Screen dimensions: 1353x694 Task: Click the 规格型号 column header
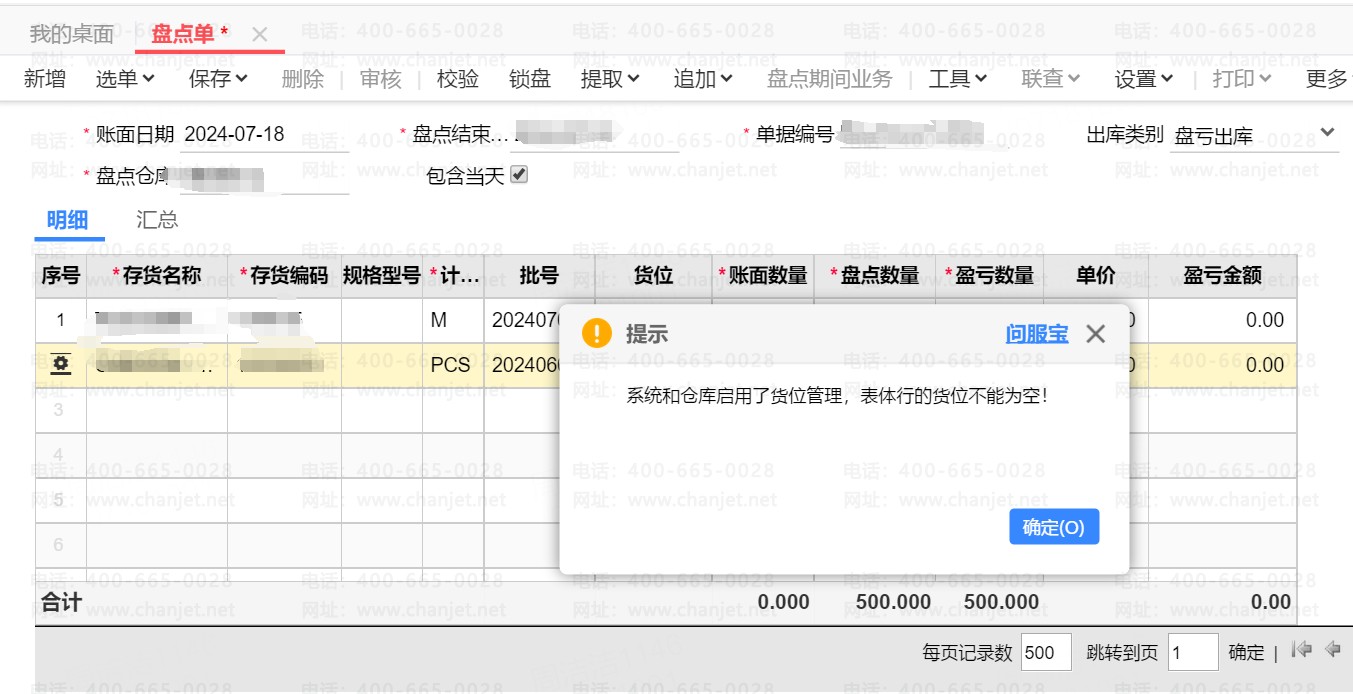point(382,275)
